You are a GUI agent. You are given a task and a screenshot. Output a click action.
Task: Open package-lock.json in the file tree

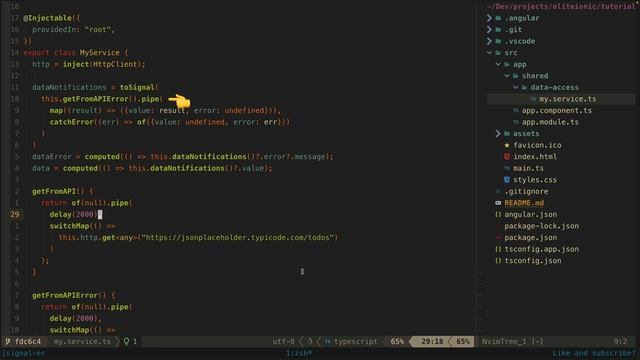pyautogui.click(x=542, y=226)
